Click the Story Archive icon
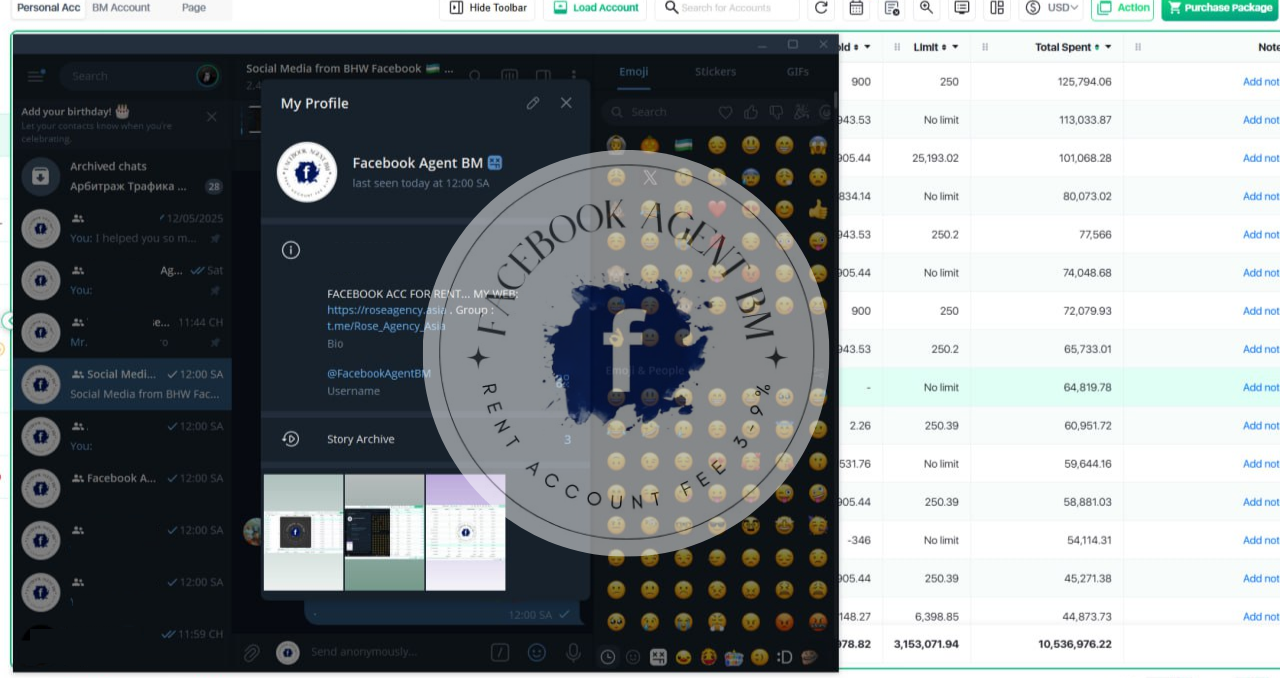 (x=291, y=439)
